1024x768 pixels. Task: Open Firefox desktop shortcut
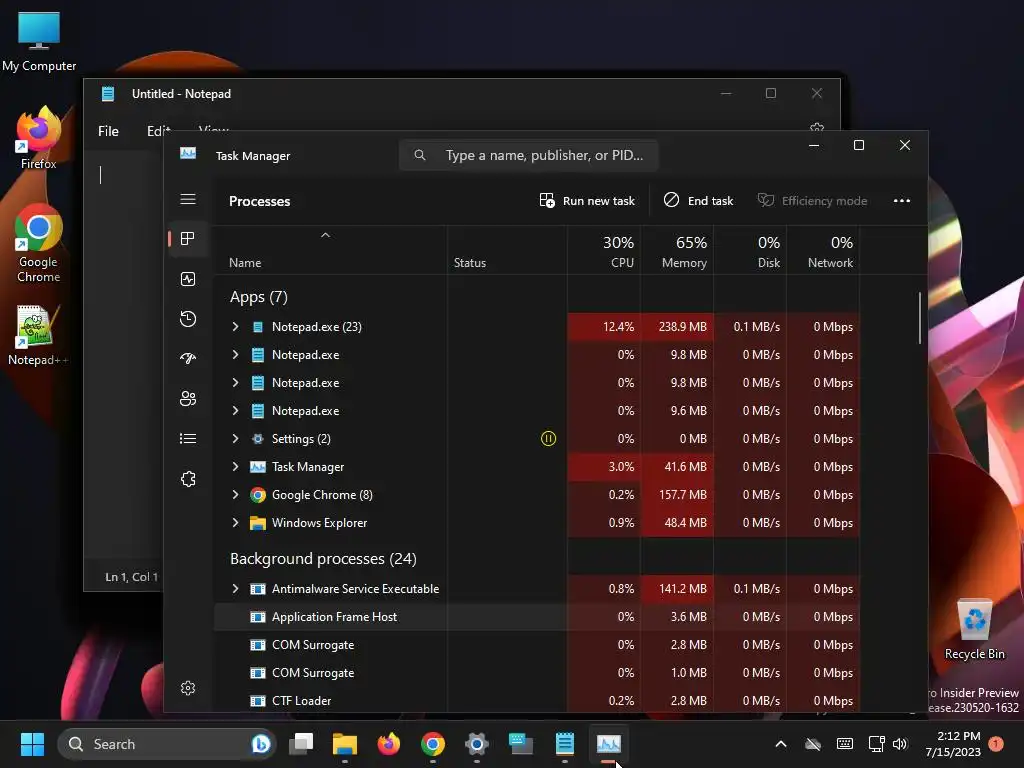39,138
